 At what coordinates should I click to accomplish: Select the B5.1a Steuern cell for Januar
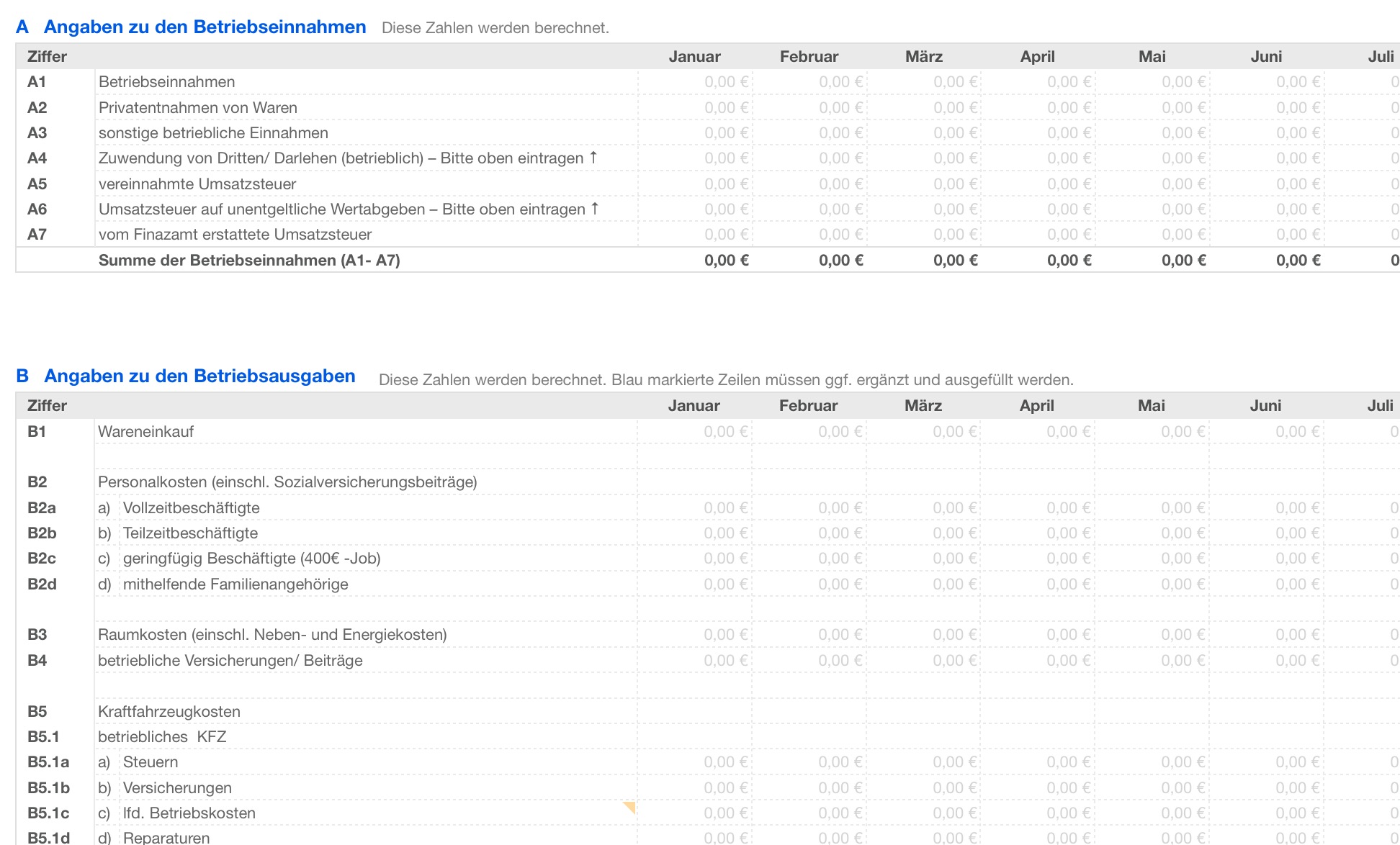pos(725,762)
